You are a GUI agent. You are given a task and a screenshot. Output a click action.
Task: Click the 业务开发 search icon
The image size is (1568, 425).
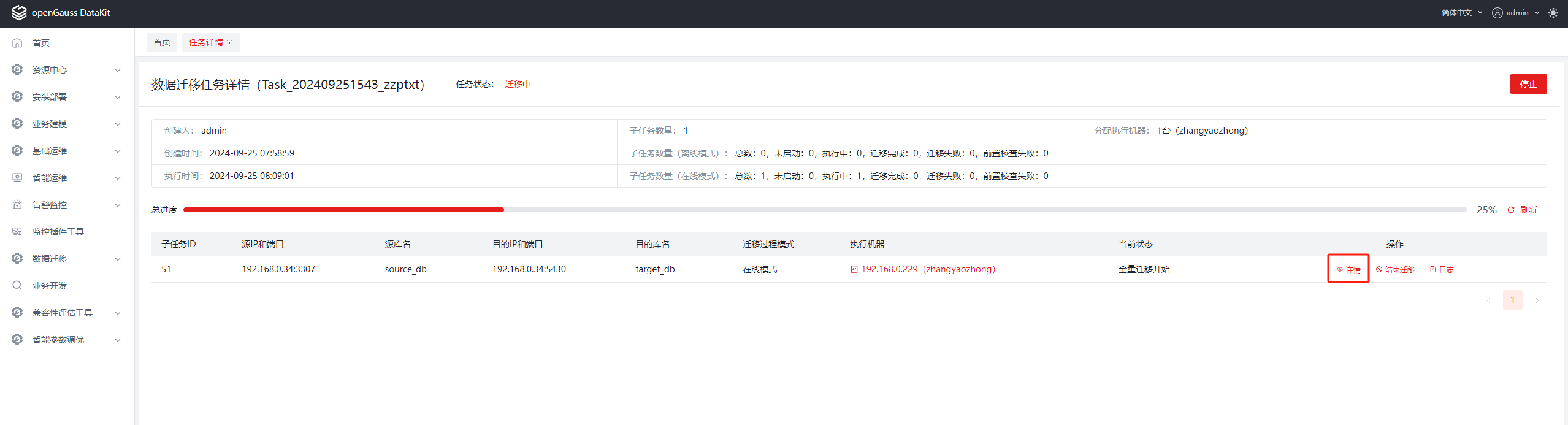point(17,286)
